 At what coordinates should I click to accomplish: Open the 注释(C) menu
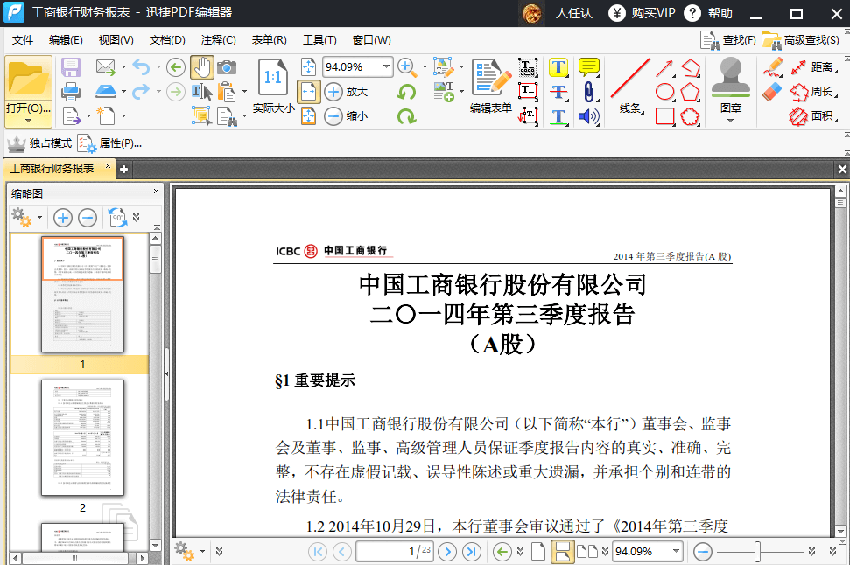[x=218, y=40]
